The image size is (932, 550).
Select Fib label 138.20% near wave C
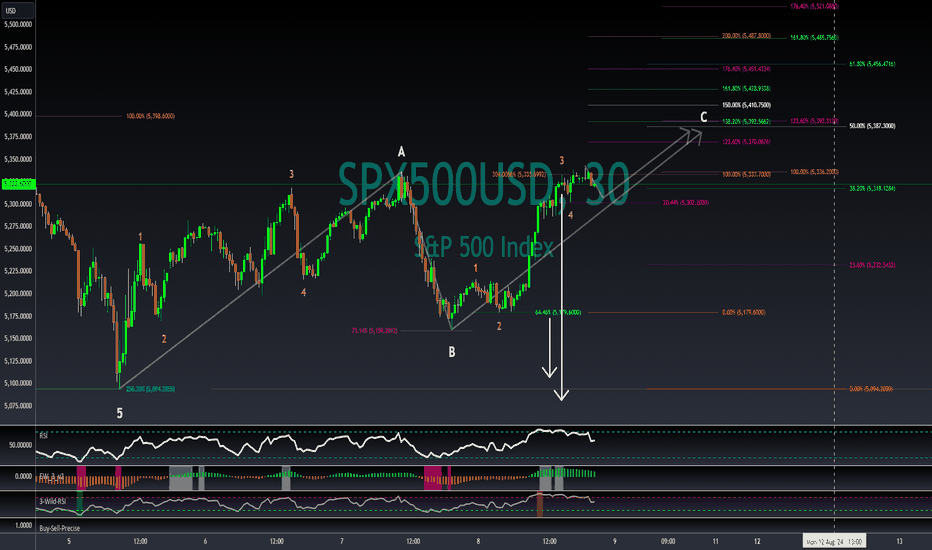click(746, 121)
